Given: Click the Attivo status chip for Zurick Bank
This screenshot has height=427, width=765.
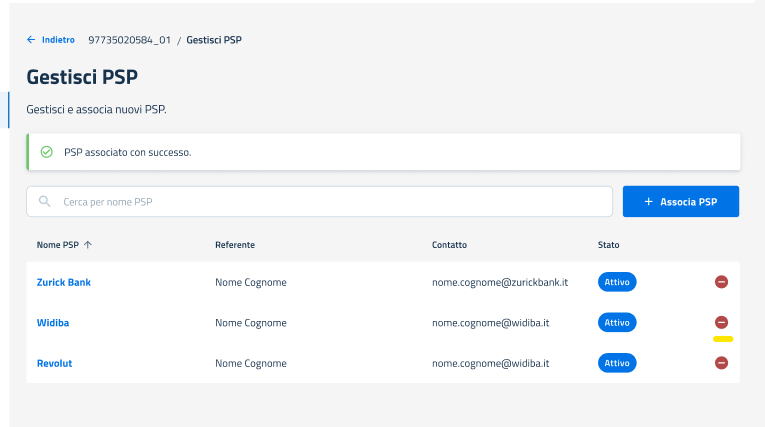Looking at the screenshot, I should 617,282.
